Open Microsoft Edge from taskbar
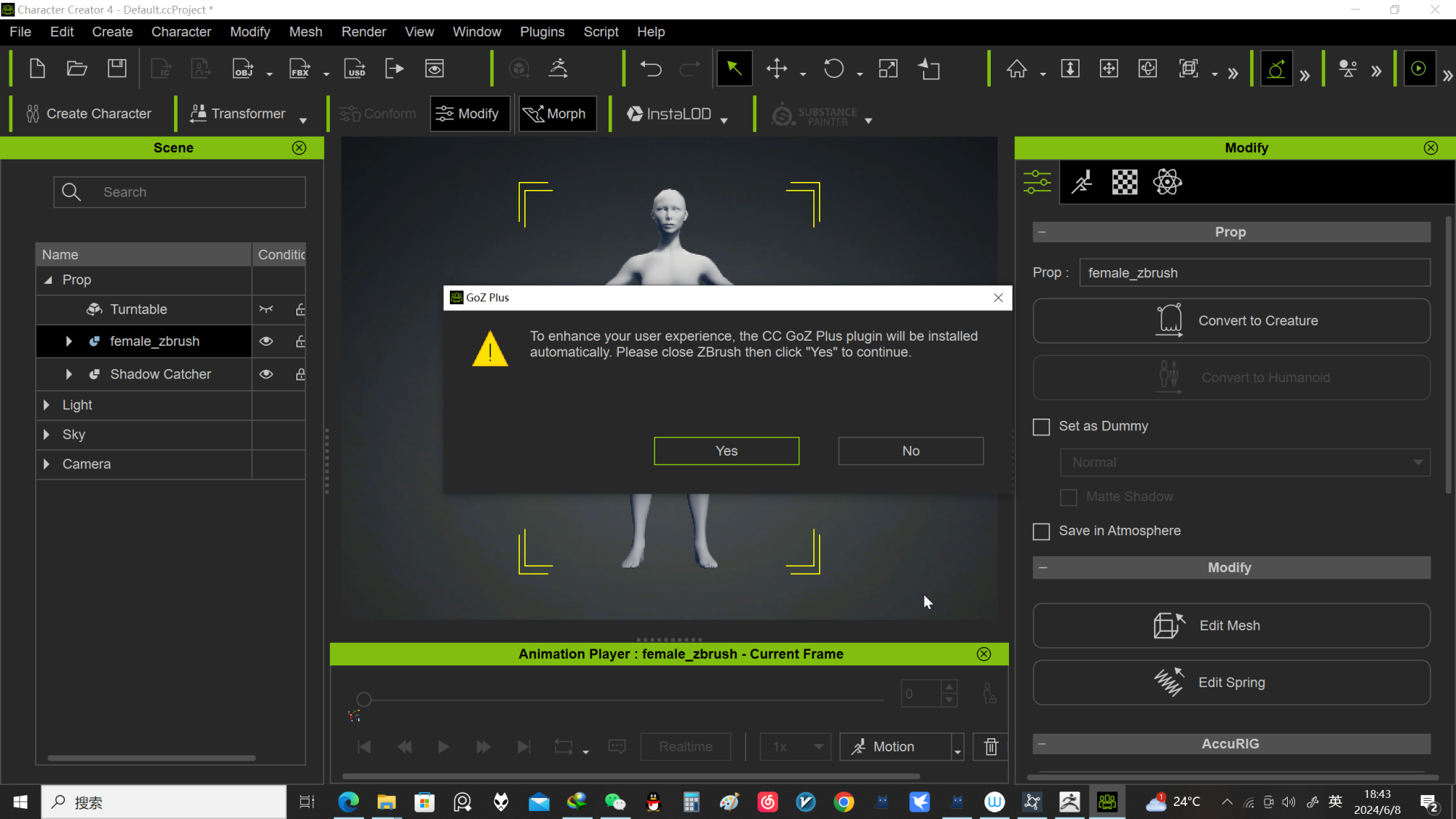This screenshot has height=819, width=1456. click(x=349, y=802)
